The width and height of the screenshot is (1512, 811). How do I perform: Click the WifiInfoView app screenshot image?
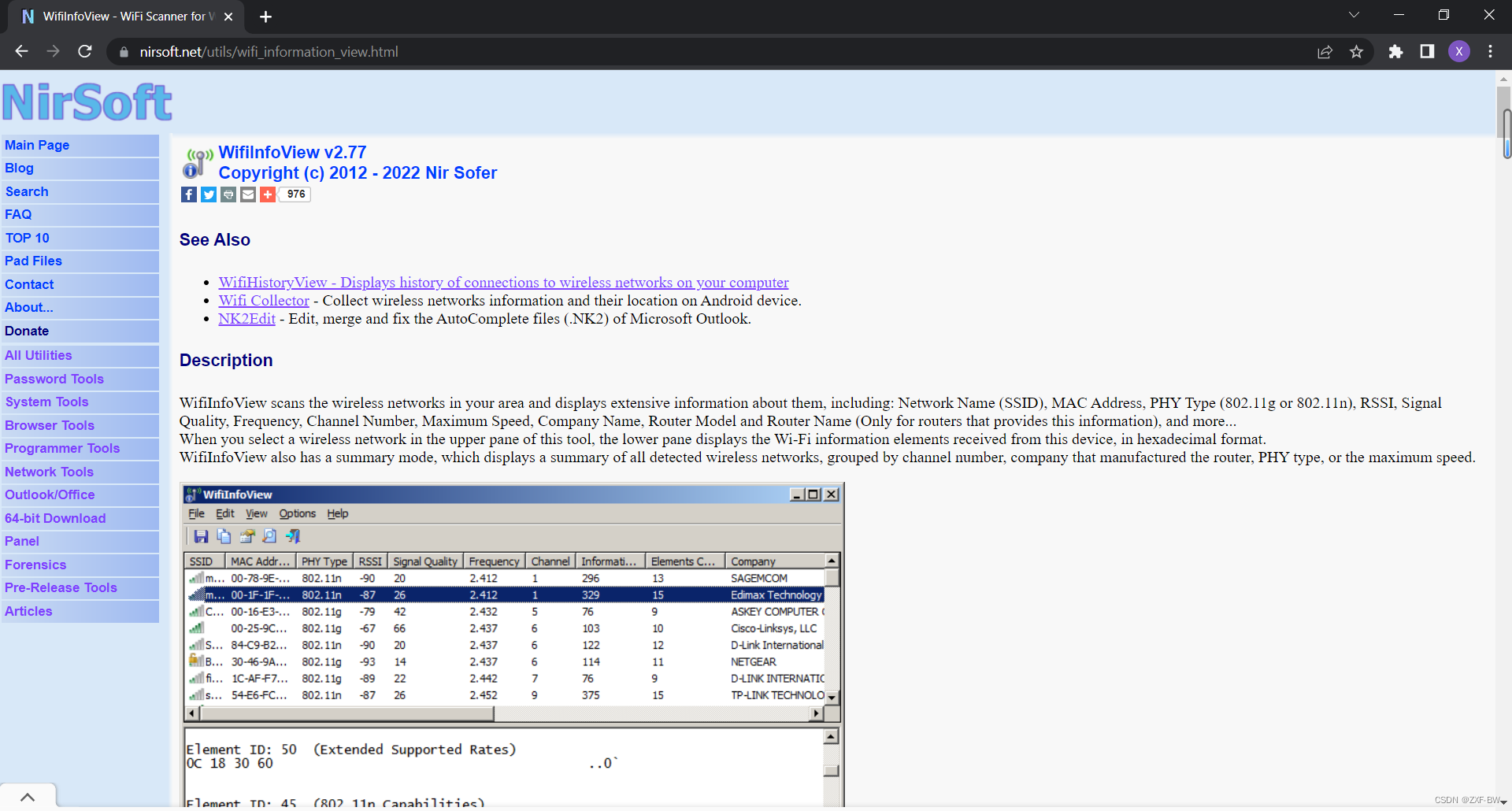click(512, 644)
